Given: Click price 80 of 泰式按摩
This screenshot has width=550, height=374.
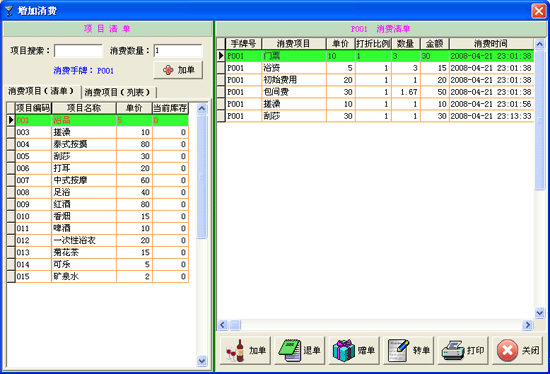Looking at the screenshot, I should (134, 144).
